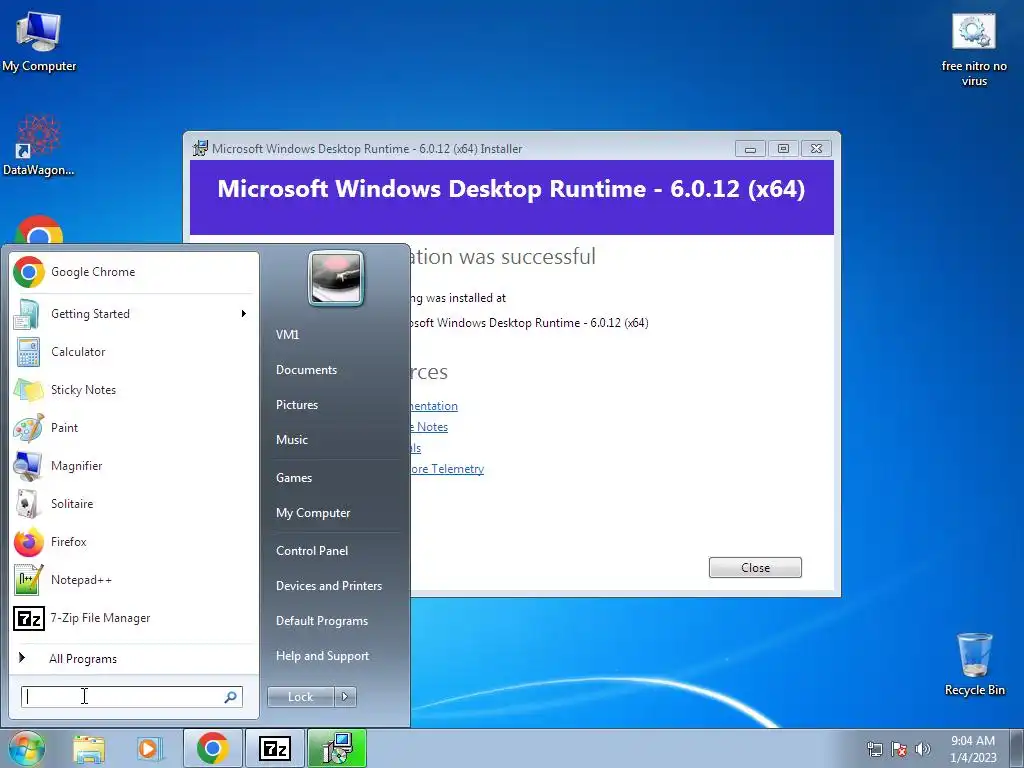This screenshot has height=768, width=1024.
Task: Click the Getting Started icon
Action: pyautogui.click(x=27, y=314)
